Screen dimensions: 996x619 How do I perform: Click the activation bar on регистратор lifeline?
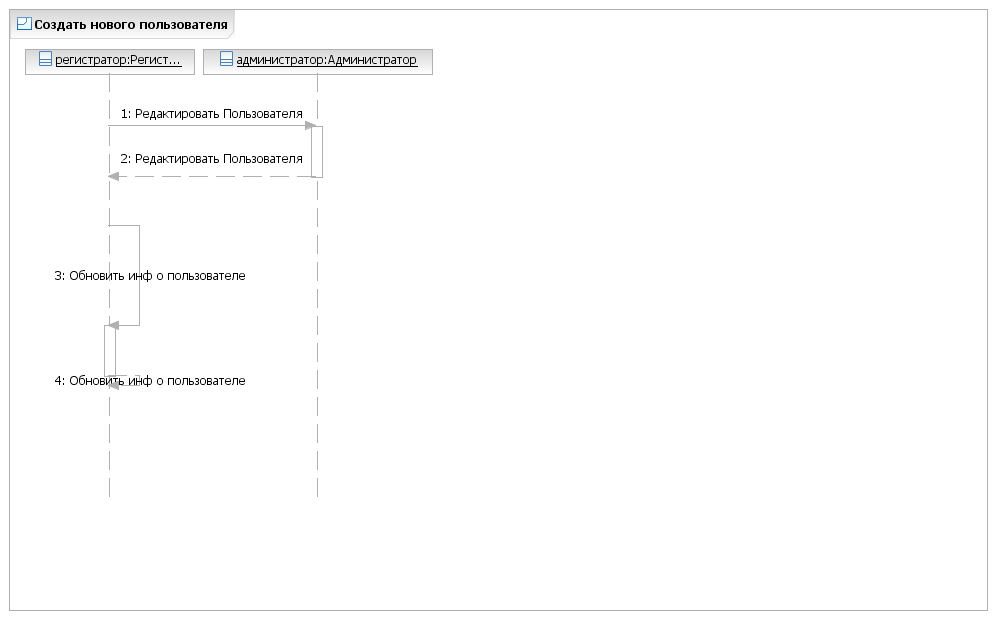(110, 351)
